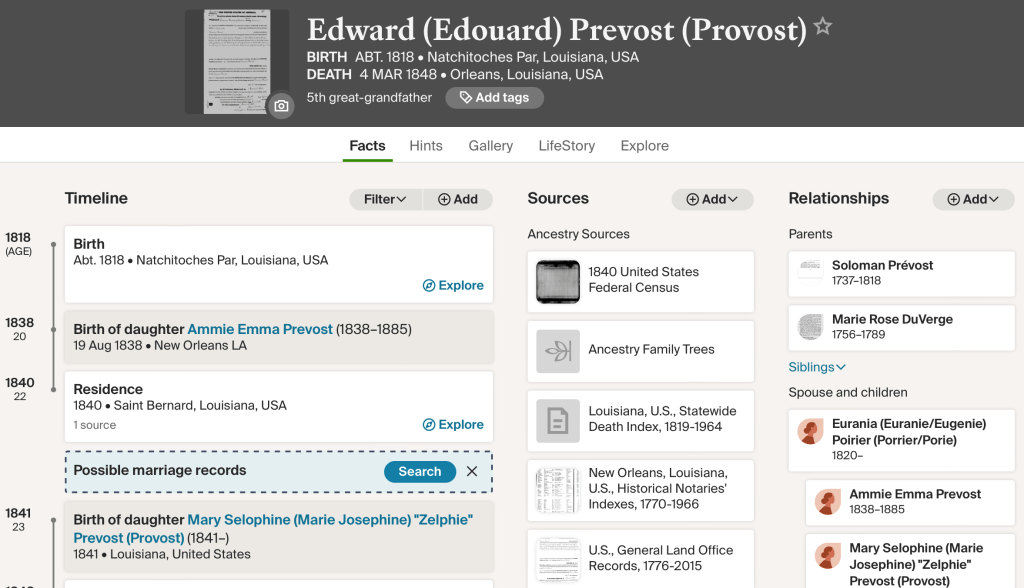Viewport: 1024px width, 588px height.
Task: Click the Statewide Death Index document icon
Action: coord(557,420)
